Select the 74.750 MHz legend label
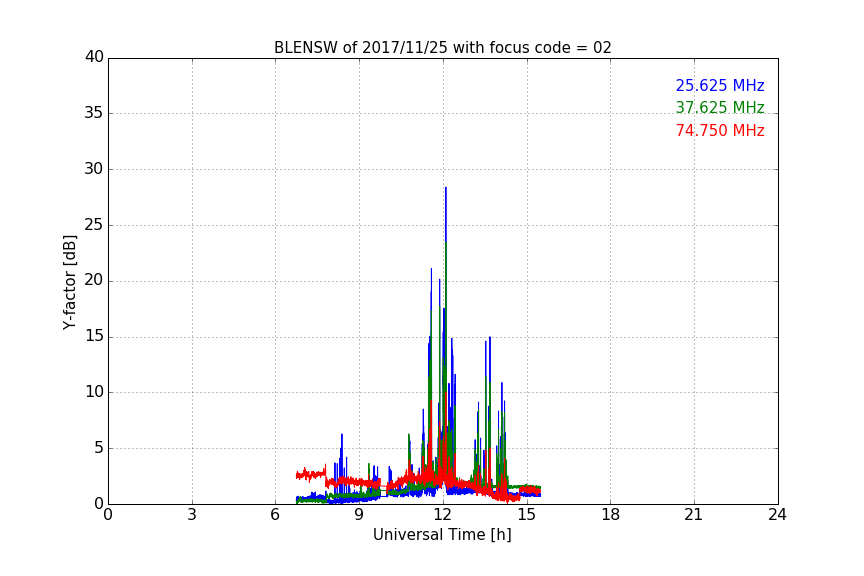864x576 pixels. (720, 131)
